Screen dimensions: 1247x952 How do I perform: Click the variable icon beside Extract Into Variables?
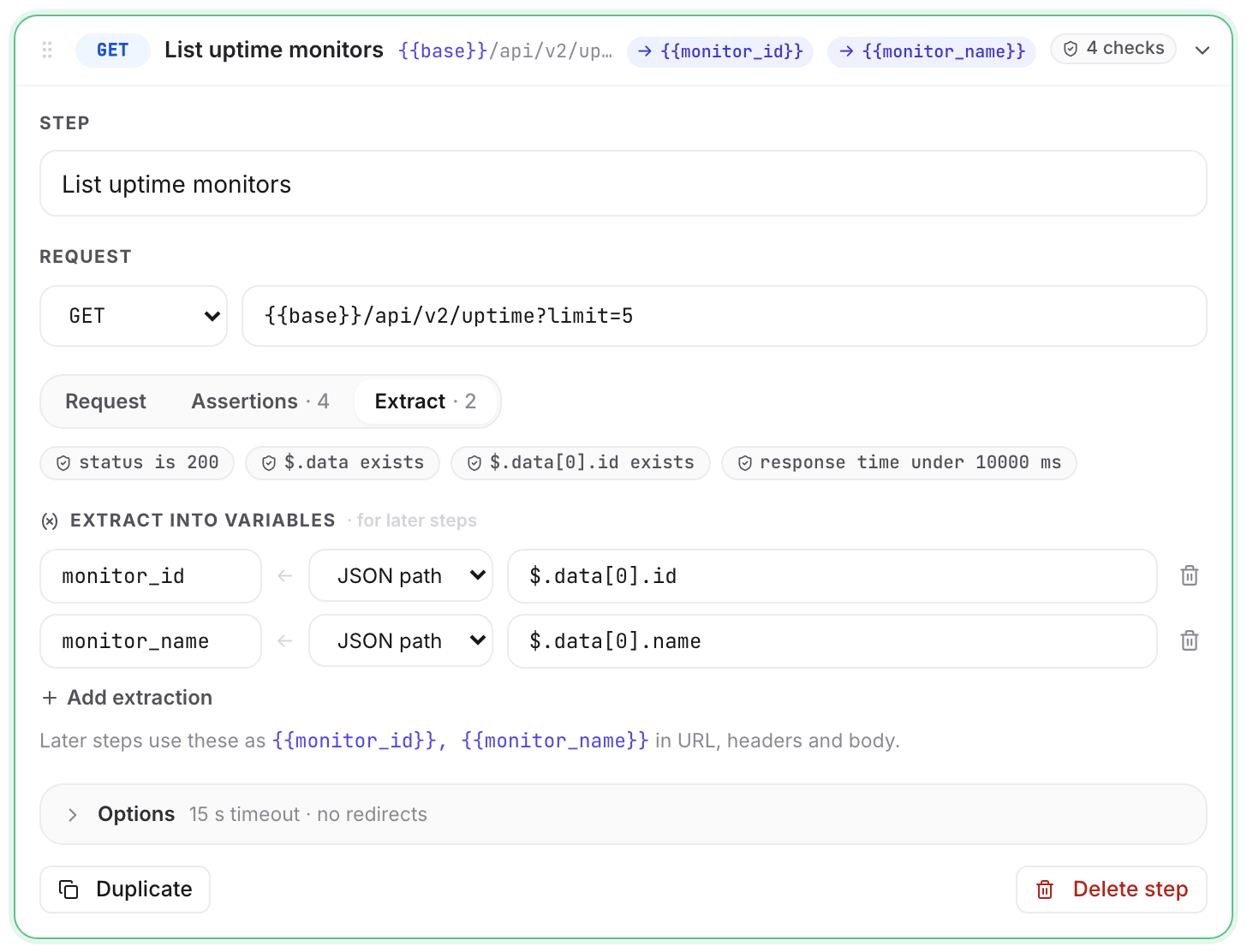point(50,521)
